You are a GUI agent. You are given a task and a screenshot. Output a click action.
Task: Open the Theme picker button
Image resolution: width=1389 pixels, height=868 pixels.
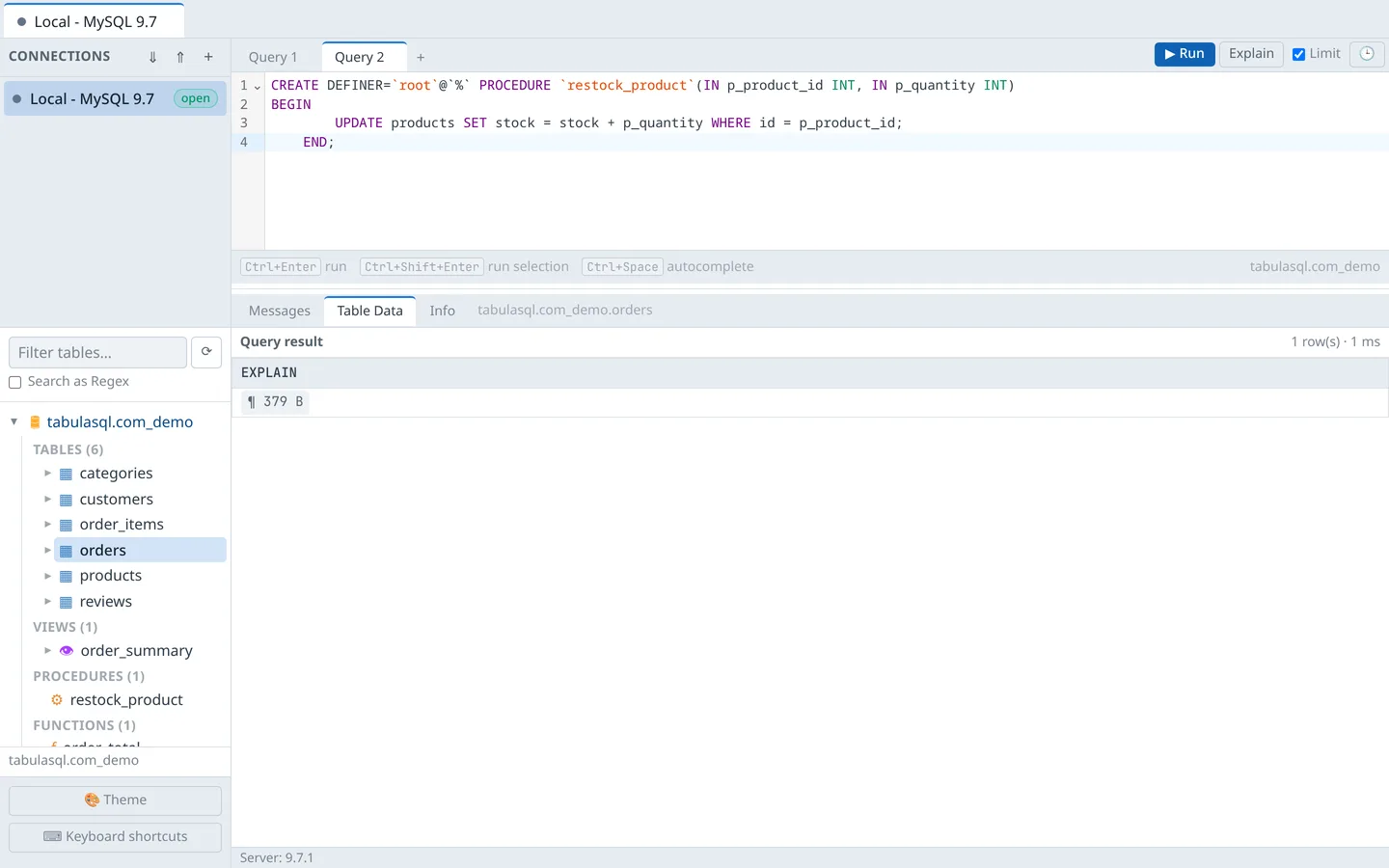115,800
